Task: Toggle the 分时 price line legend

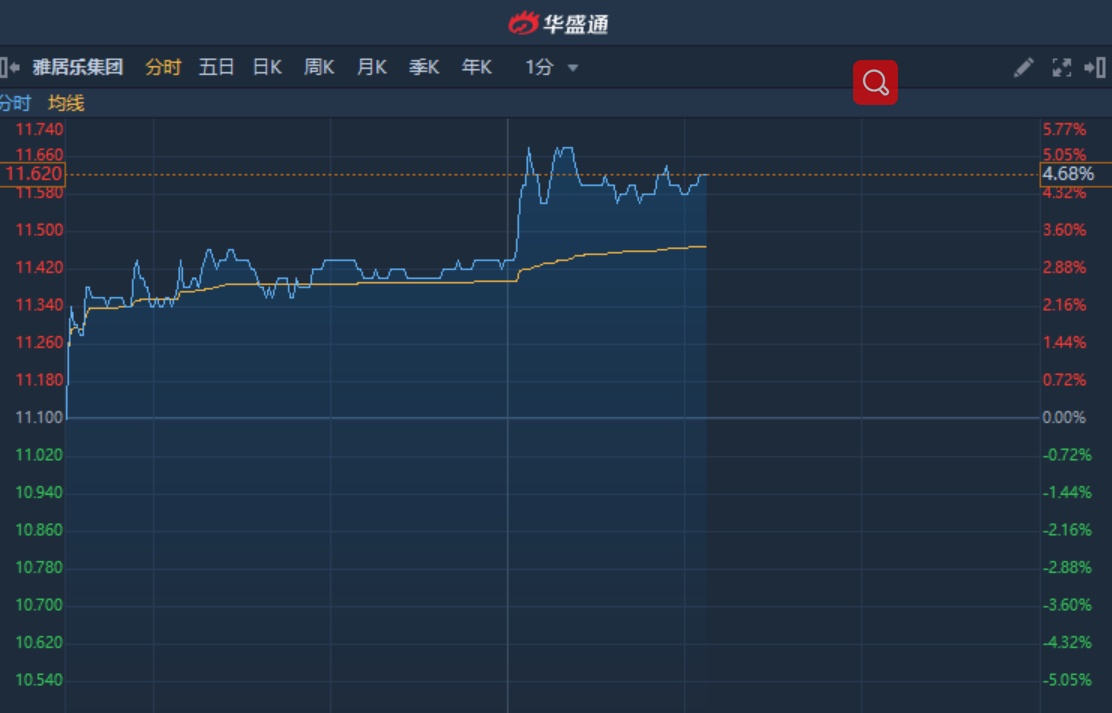Action: [x=15, y=103]
